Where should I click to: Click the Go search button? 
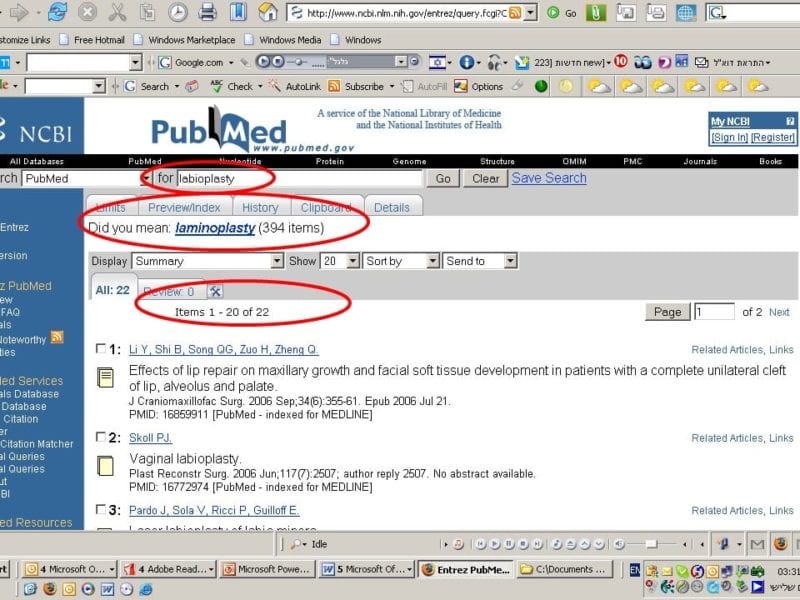click(443, 179)
